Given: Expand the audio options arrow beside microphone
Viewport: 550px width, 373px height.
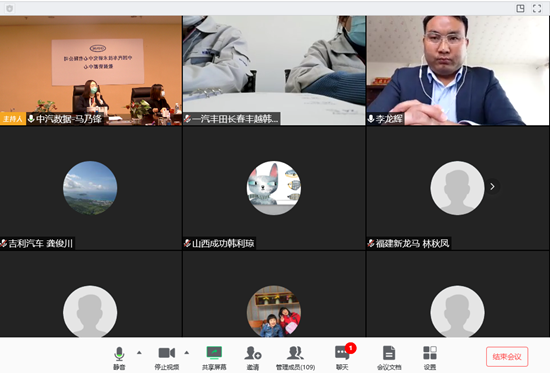Looking at the screenshot, I should [x=139, y=353].
